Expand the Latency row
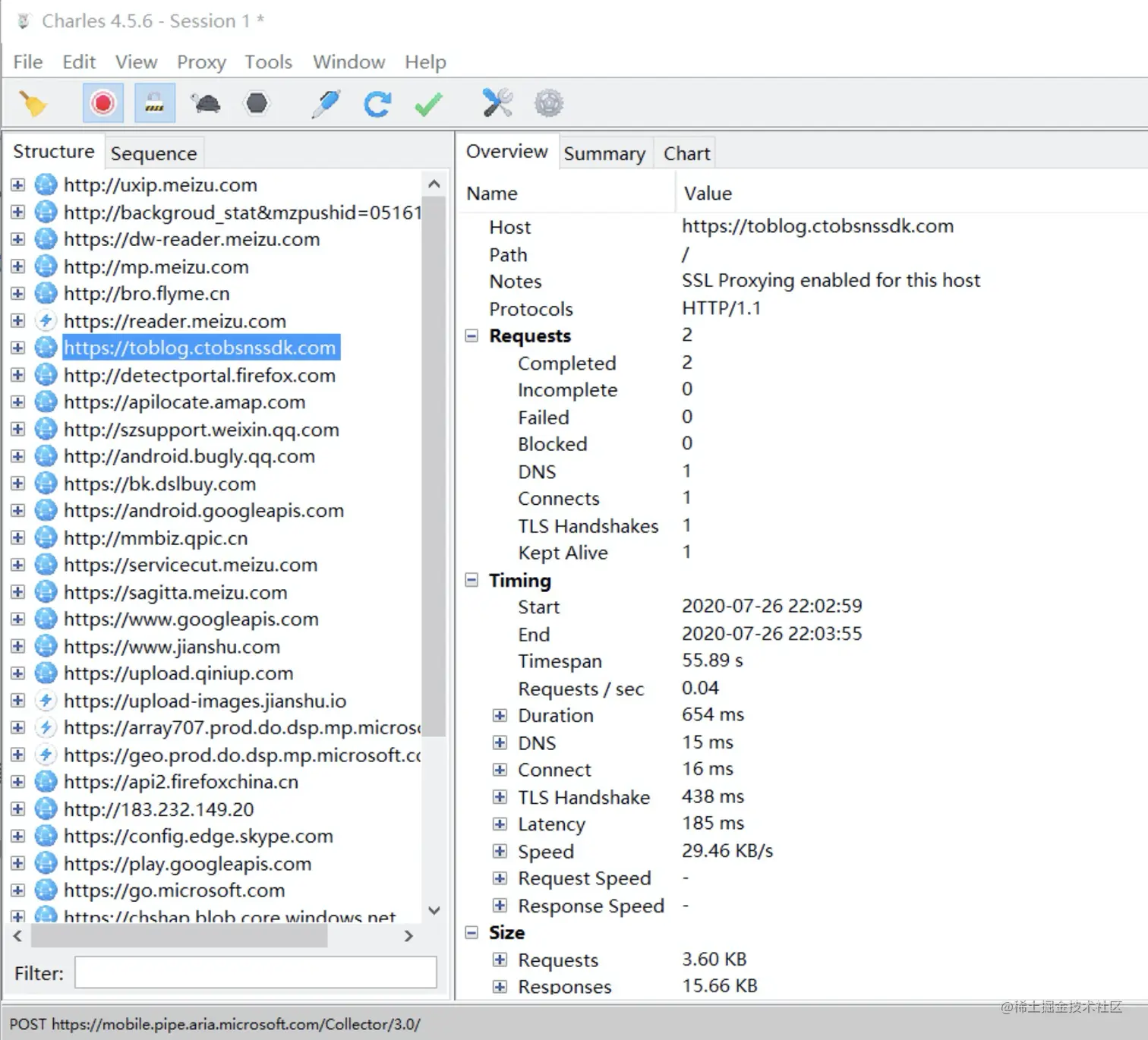The width and height of the screenshot is (1148, 1040). coord(500,824)
